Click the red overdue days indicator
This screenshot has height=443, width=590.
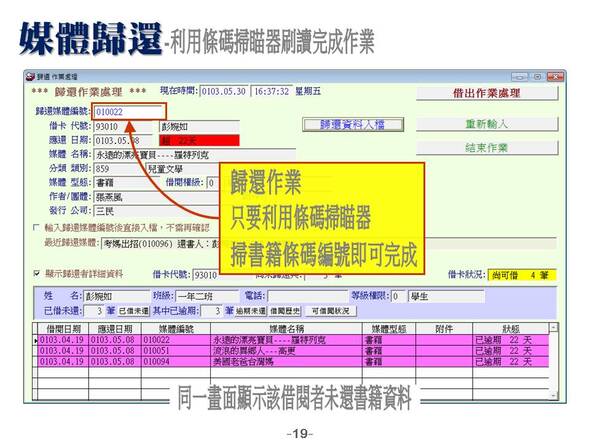199,141
